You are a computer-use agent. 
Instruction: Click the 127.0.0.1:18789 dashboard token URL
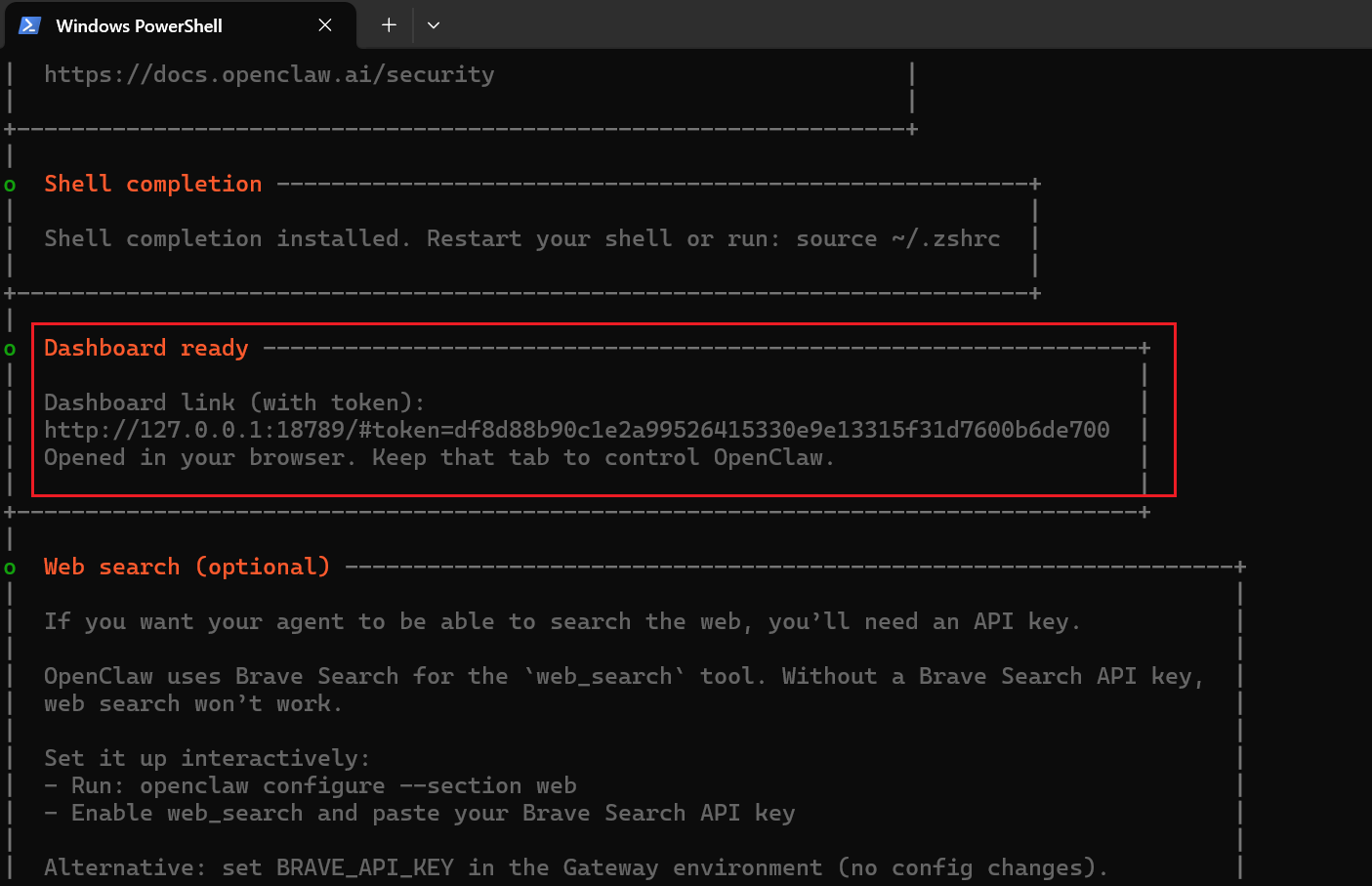[x=576, y=430]
